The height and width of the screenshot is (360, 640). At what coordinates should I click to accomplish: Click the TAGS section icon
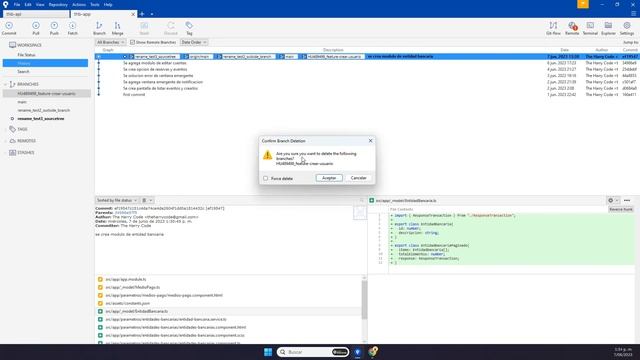[13, 129]
